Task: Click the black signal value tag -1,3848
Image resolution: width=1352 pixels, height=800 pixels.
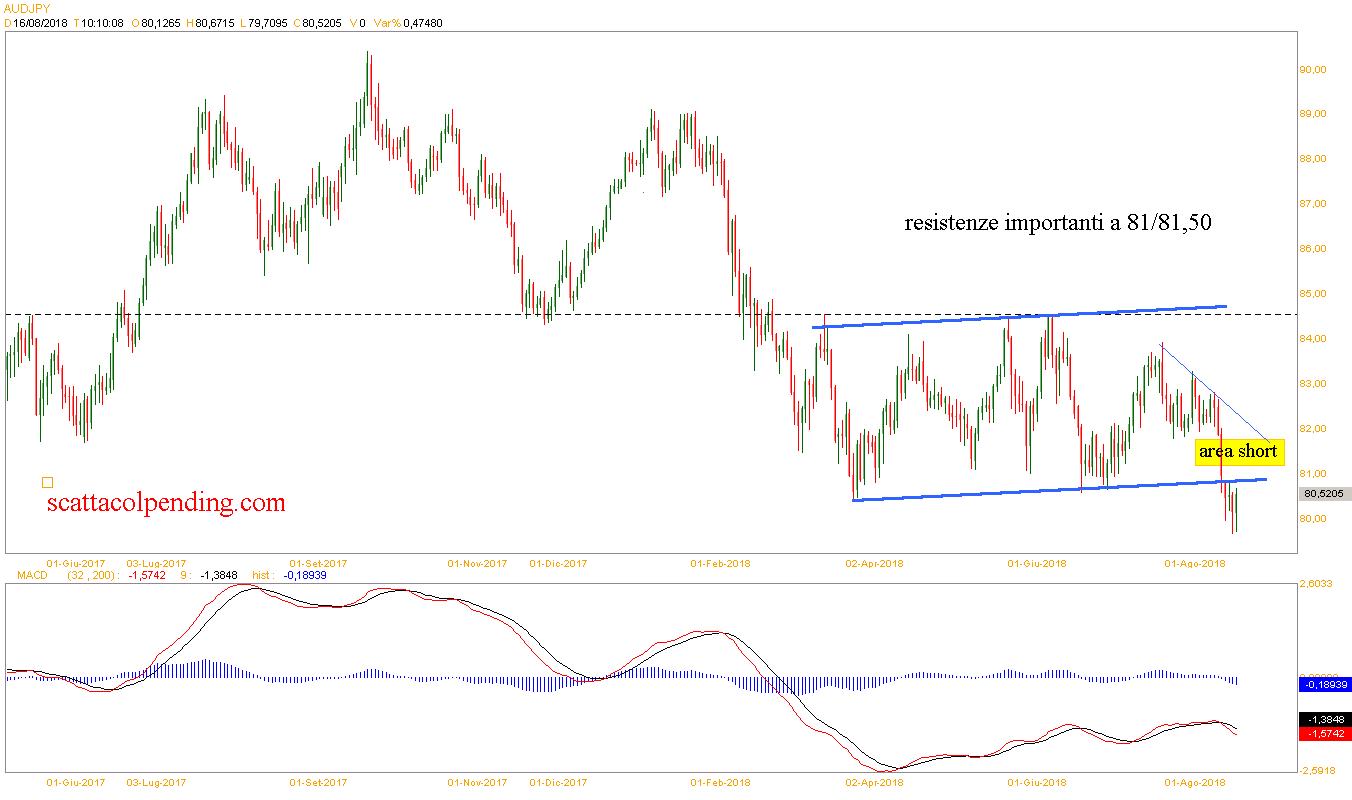Action: point(1324,719)
